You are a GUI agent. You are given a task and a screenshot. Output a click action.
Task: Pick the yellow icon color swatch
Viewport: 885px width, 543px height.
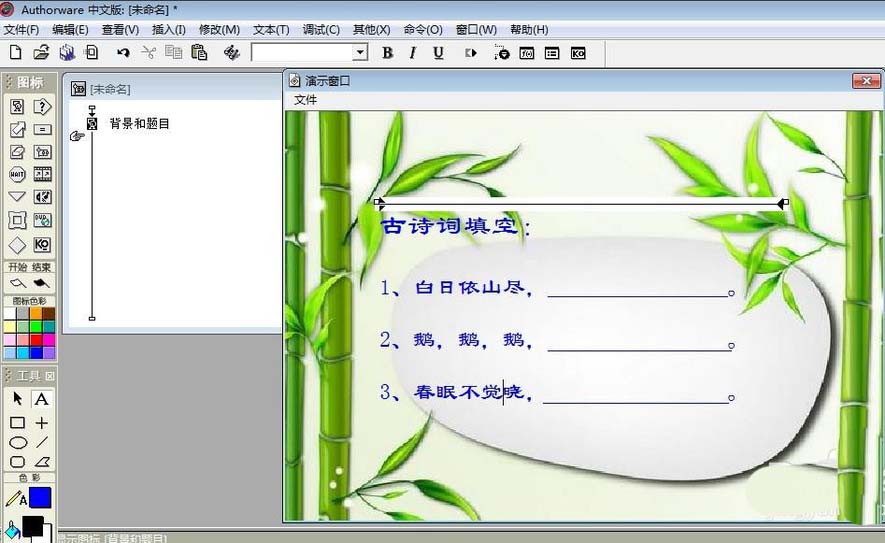[10, 327]
